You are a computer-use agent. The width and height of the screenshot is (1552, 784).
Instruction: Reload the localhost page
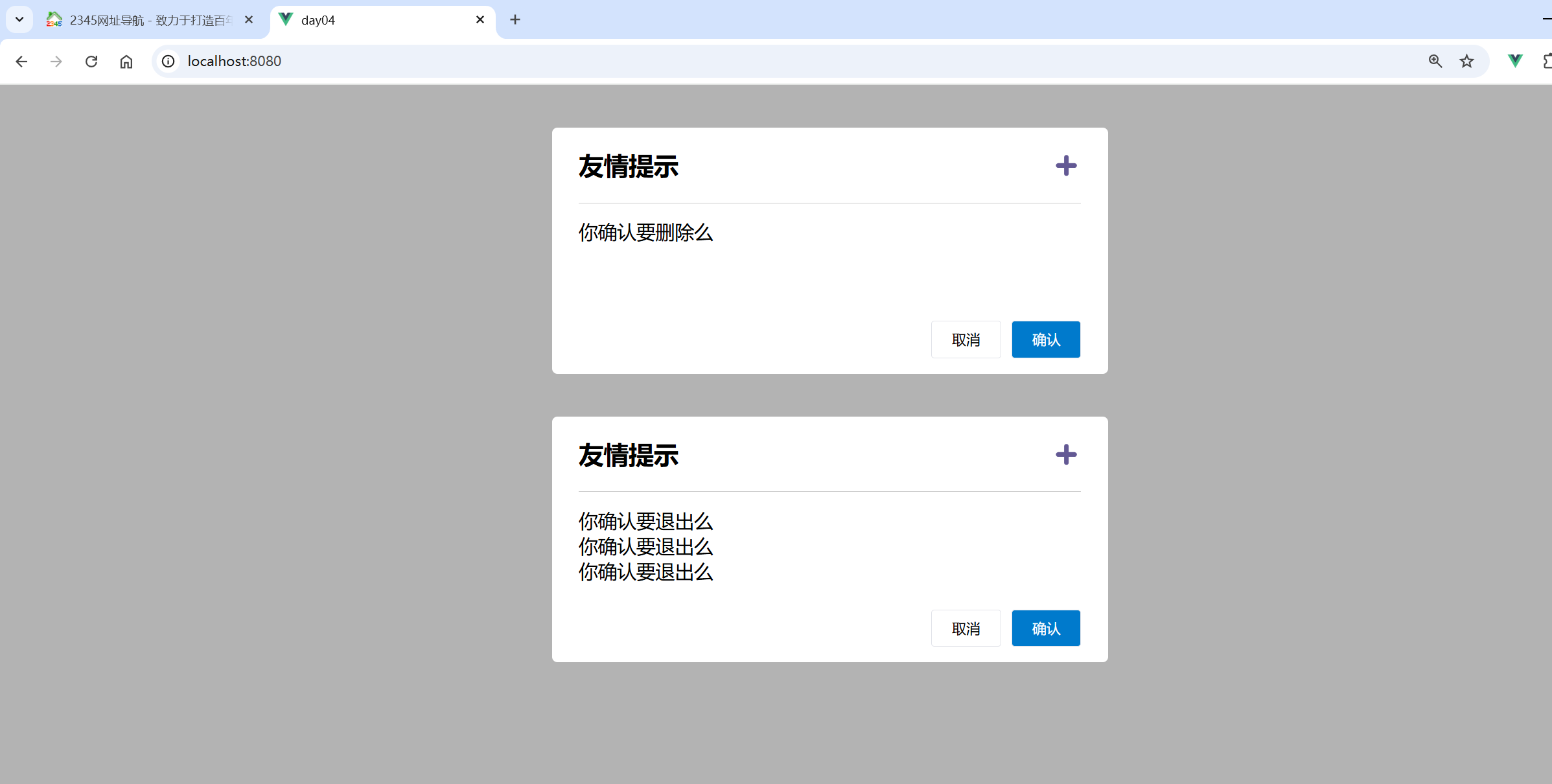(x=91, y=62)
